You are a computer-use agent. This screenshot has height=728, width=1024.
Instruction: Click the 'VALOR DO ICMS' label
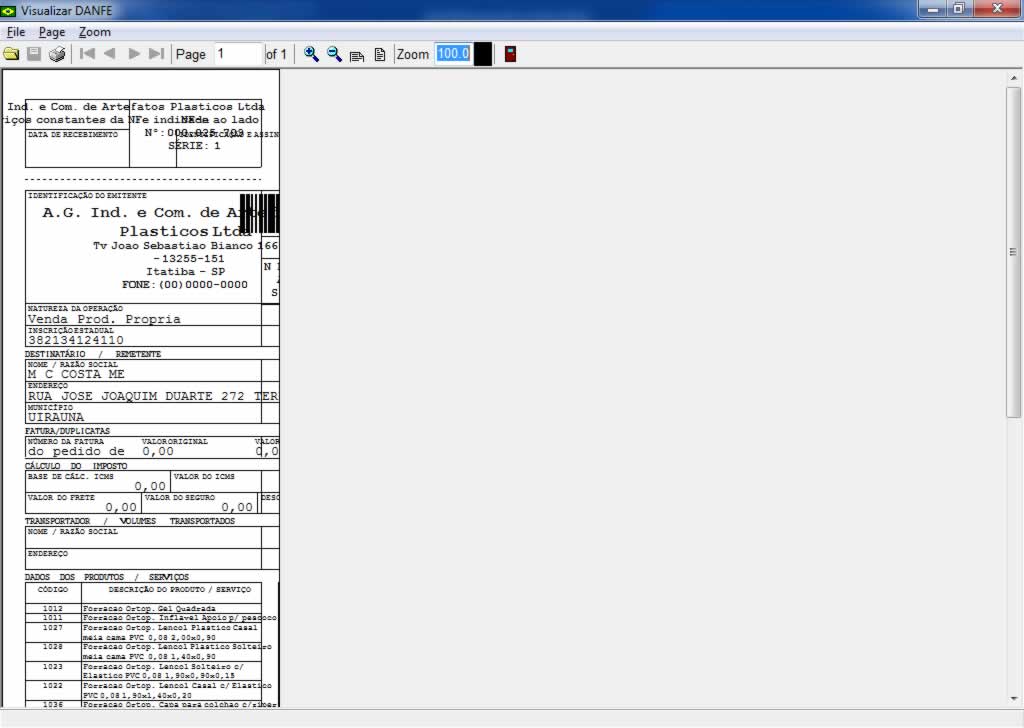tap(204, 477)
